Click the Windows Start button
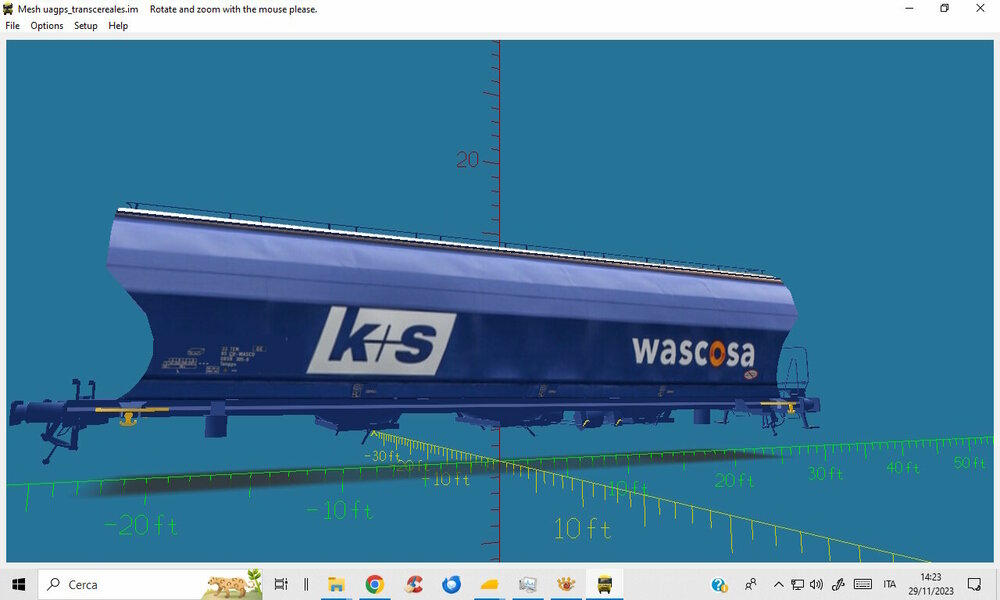The image size is (1000, 600). pos(18,584)
